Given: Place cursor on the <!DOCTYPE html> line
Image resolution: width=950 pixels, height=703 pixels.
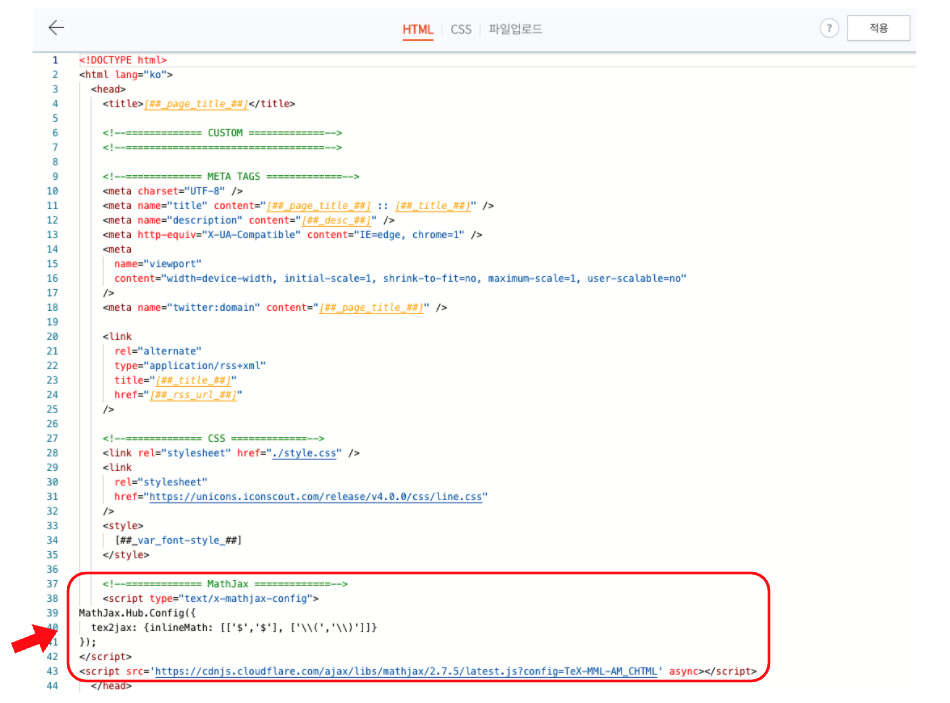Looking at the screenshot, I should coord(123,60).
